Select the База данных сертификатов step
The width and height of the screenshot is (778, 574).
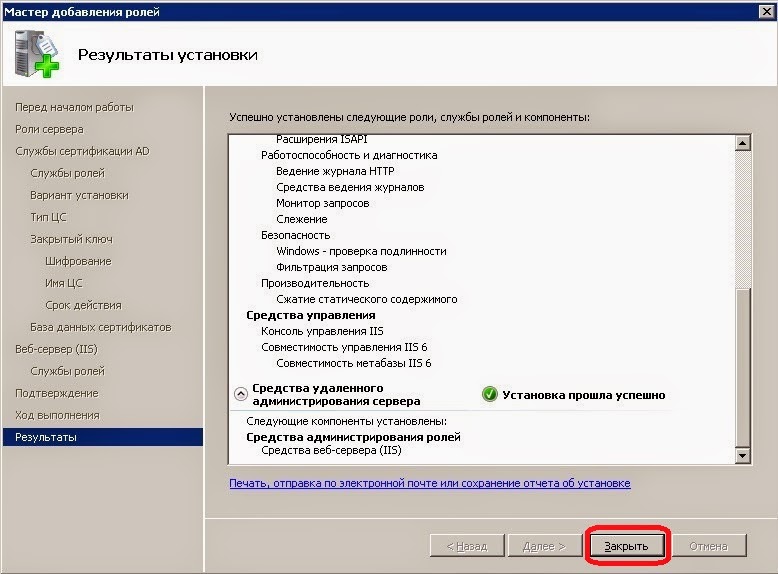pos(100,327)
